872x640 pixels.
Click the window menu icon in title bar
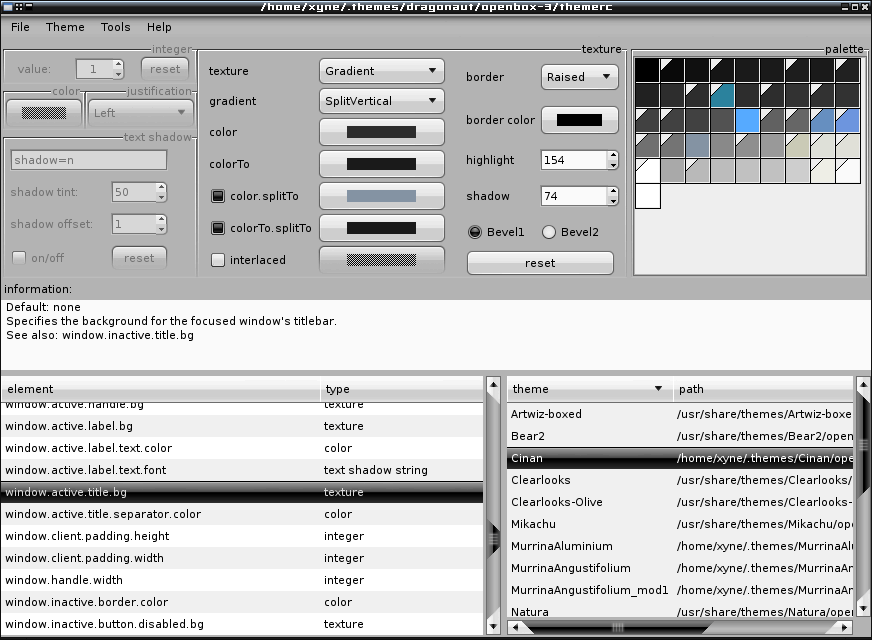tap(7, 7)
